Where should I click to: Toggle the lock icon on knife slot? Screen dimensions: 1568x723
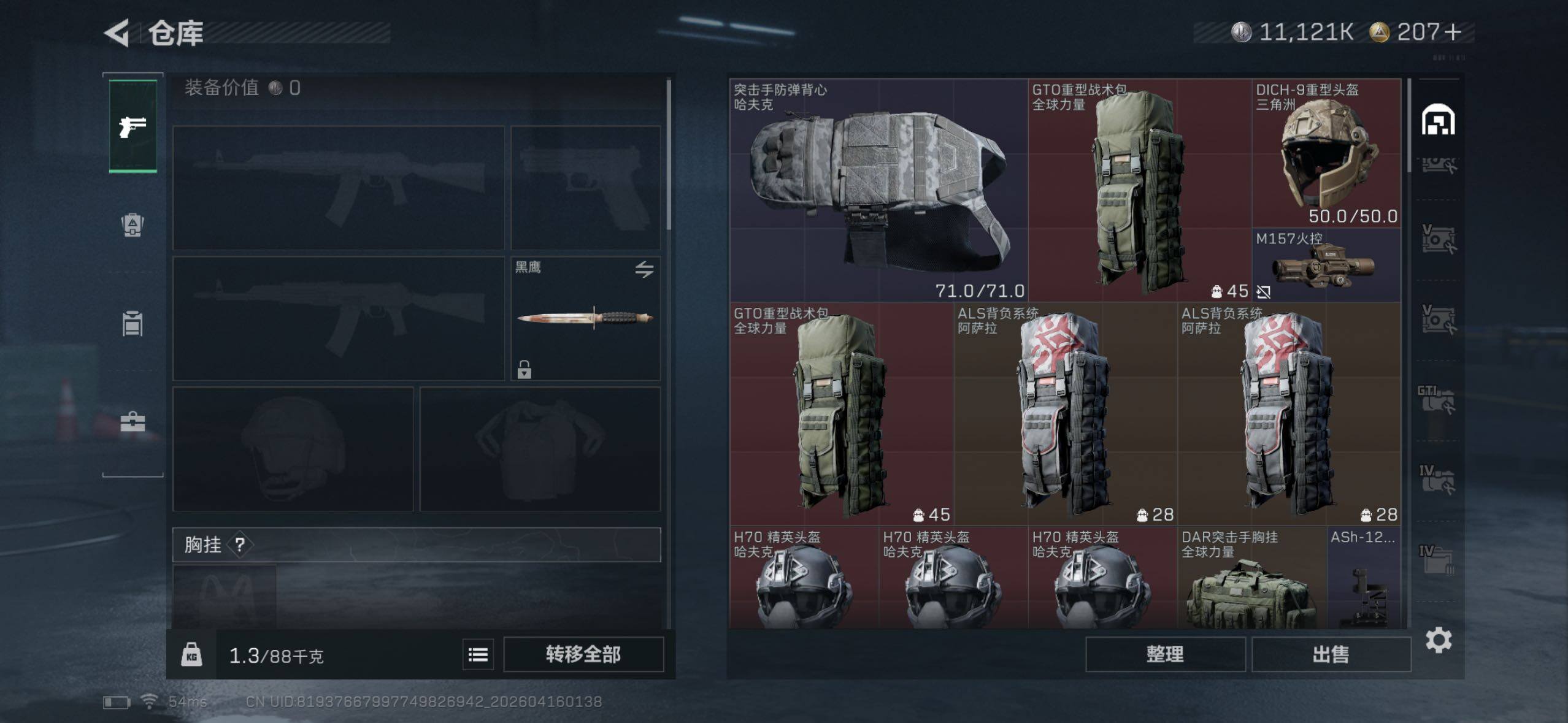[x=524, y=369]
